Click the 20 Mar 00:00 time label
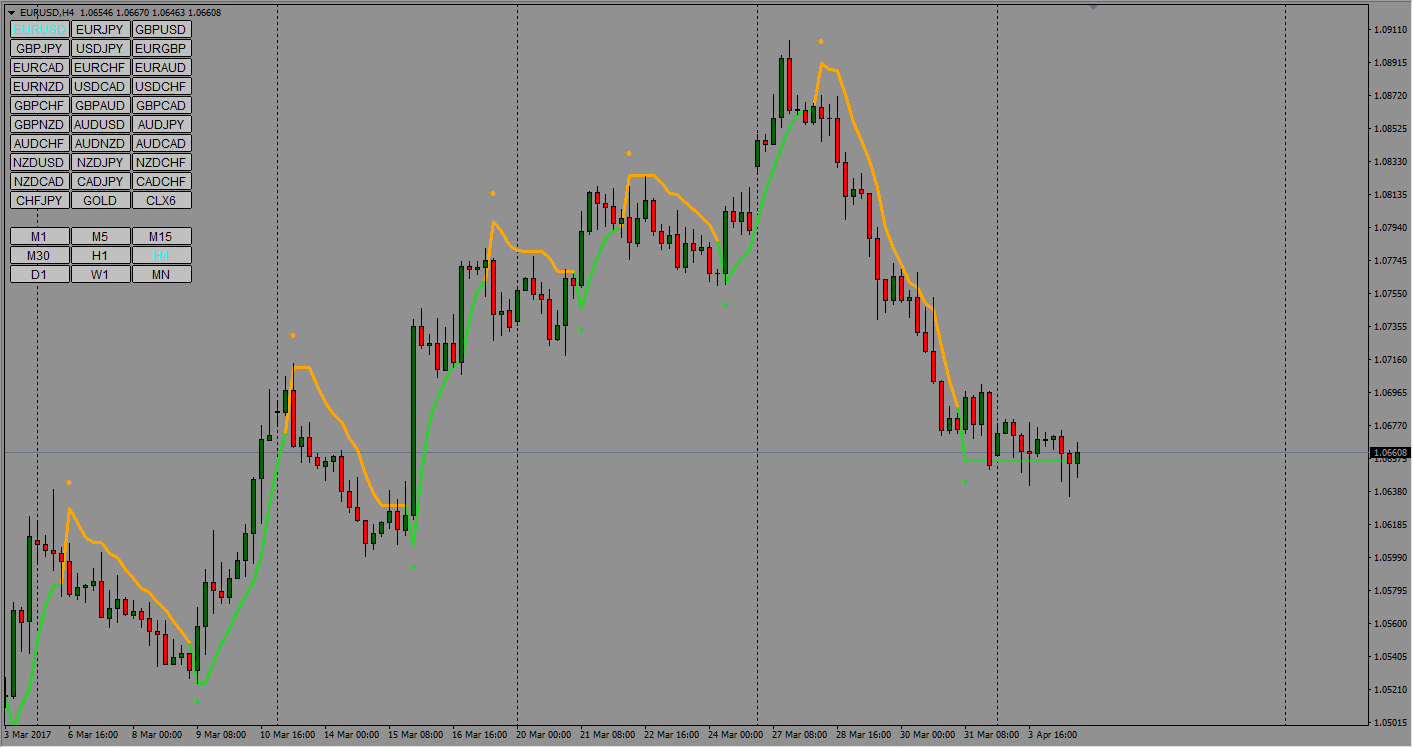 pyautogui.click(x=546, y=735)
